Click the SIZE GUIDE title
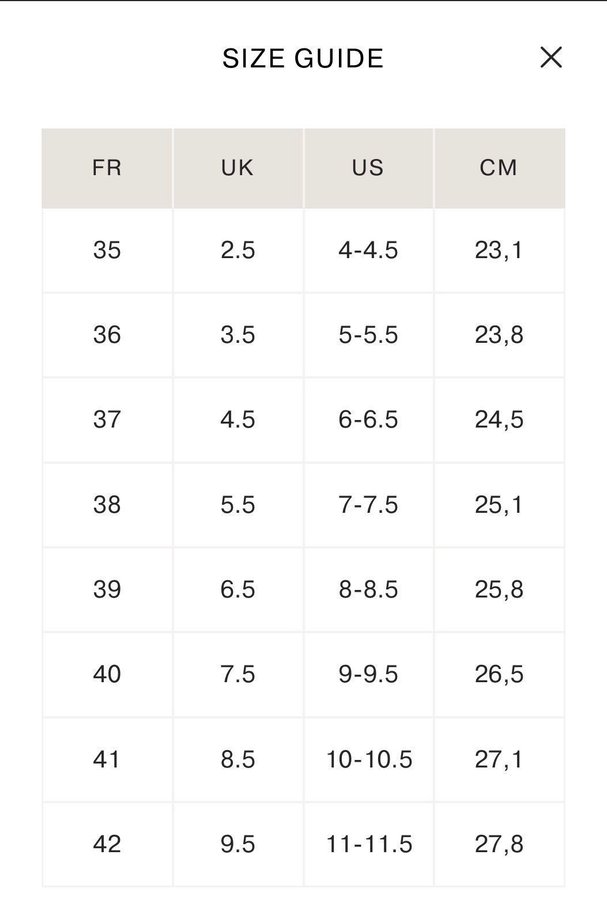607x900 pixels. click(303, 58)
